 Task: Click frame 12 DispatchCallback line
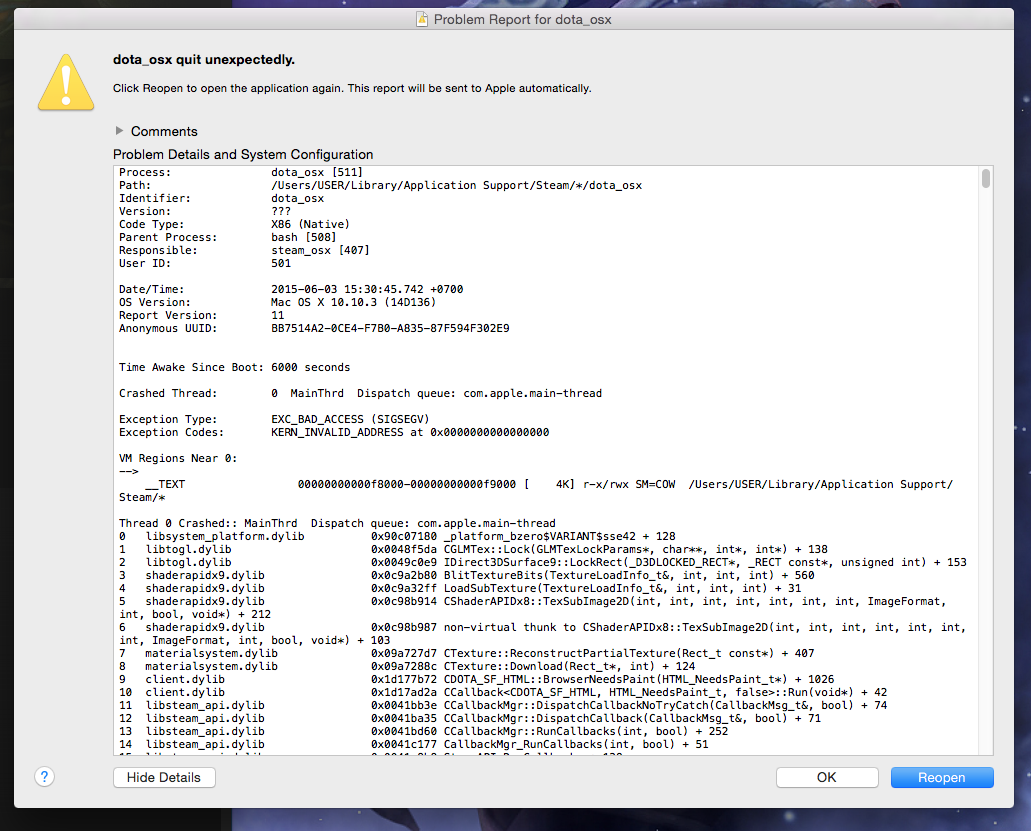[x=470, y=719]
